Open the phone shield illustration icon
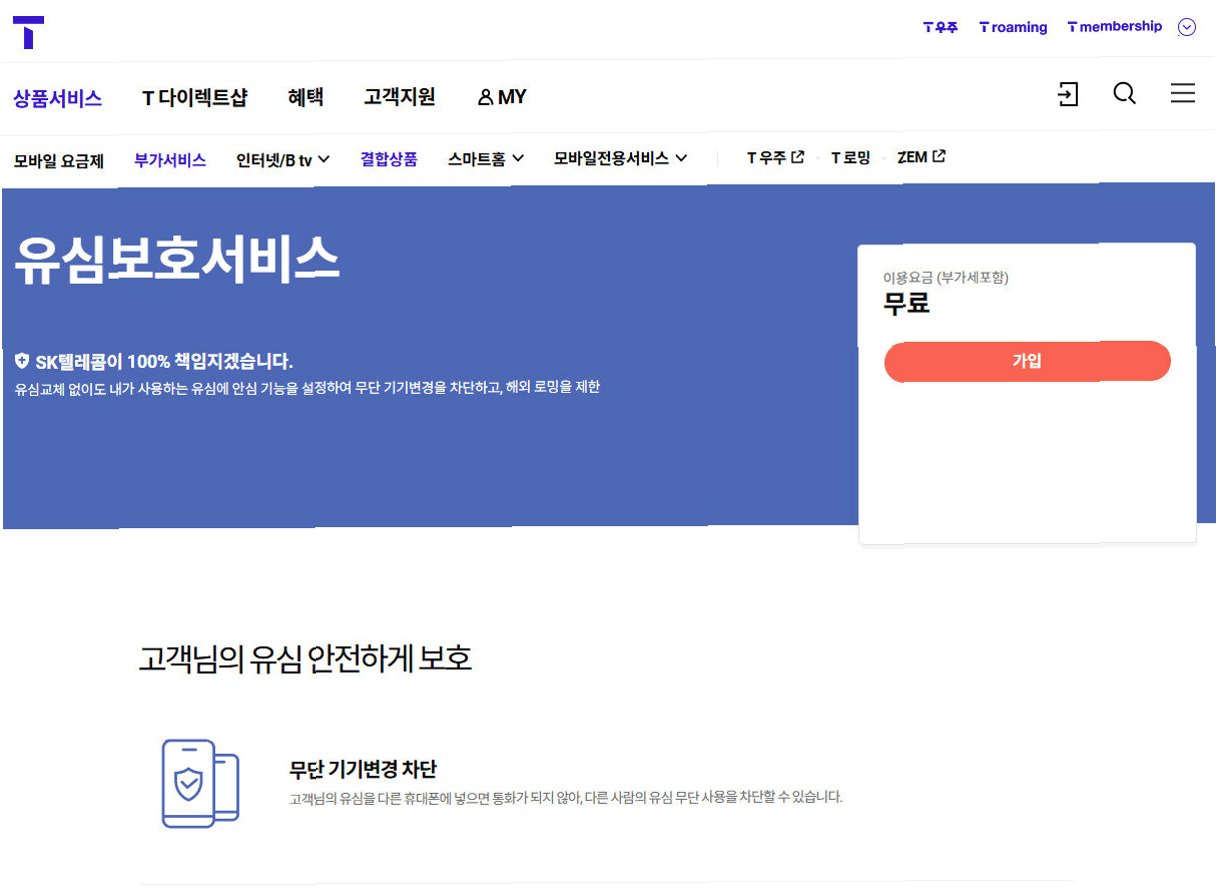 pos(200,783)
